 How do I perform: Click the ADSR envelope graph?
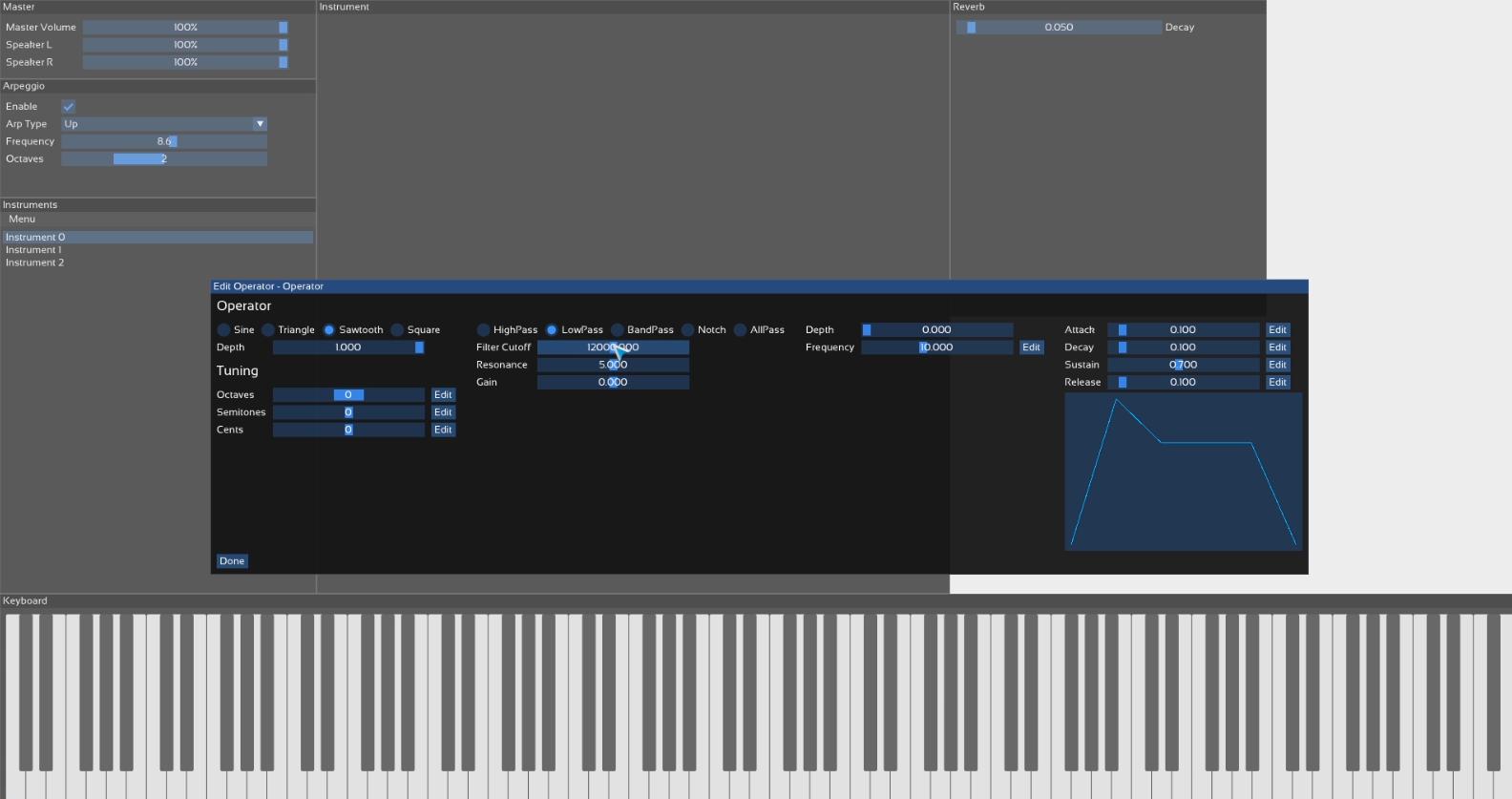click(x=1183, y=472)
